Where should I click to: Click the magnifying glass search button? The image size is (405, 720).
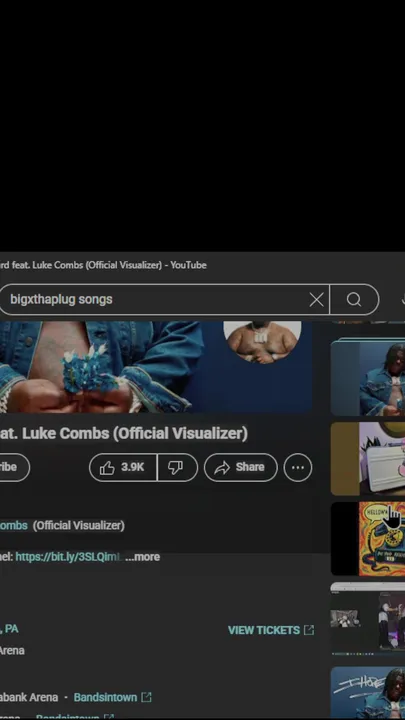[354, 300]
